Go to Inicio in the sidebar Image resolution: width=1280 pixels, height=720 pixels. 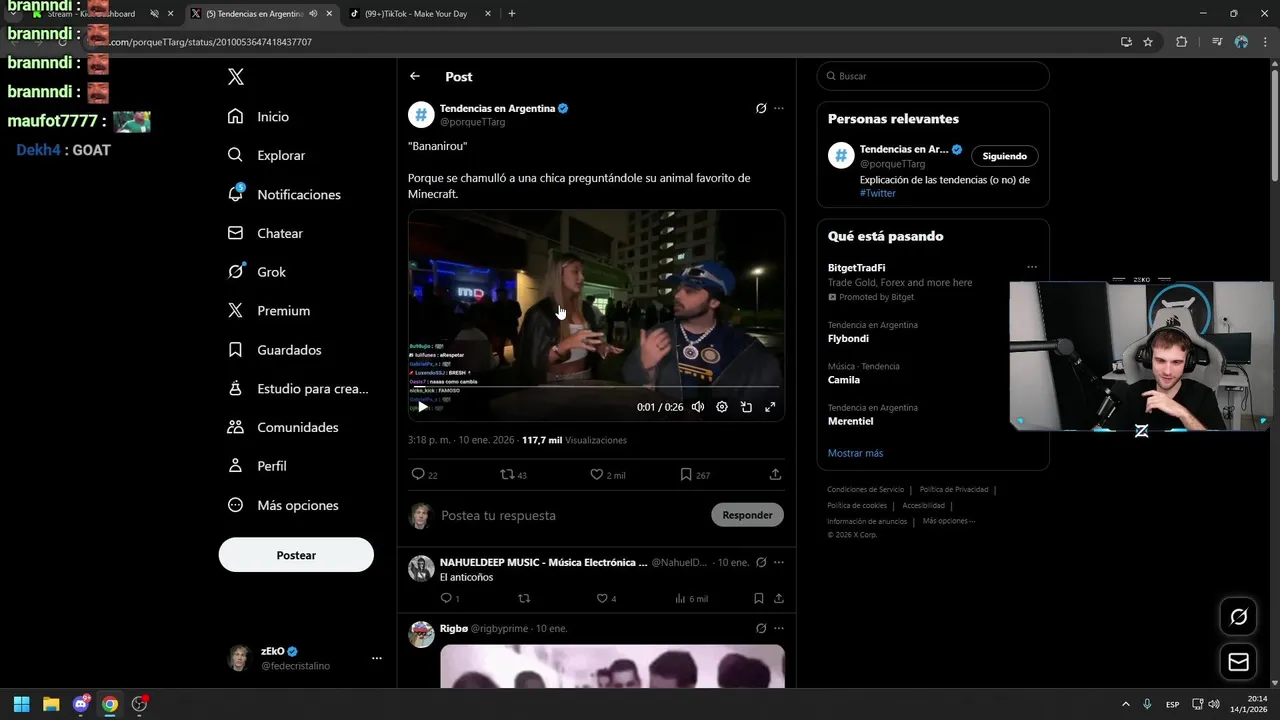(258, 117)
